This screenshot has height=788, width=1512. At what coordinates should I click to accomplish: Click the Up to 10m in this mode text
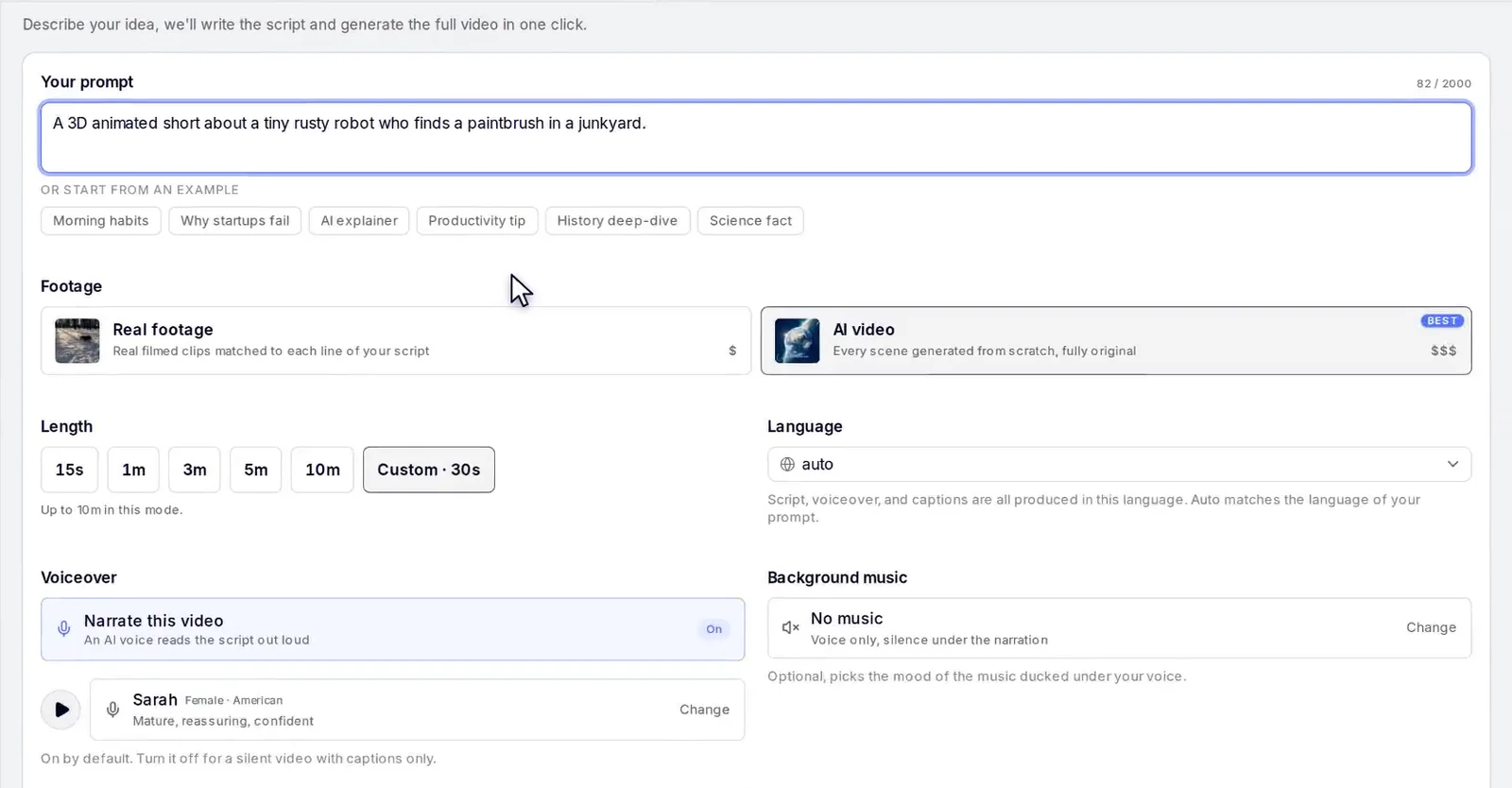[112, 510]
